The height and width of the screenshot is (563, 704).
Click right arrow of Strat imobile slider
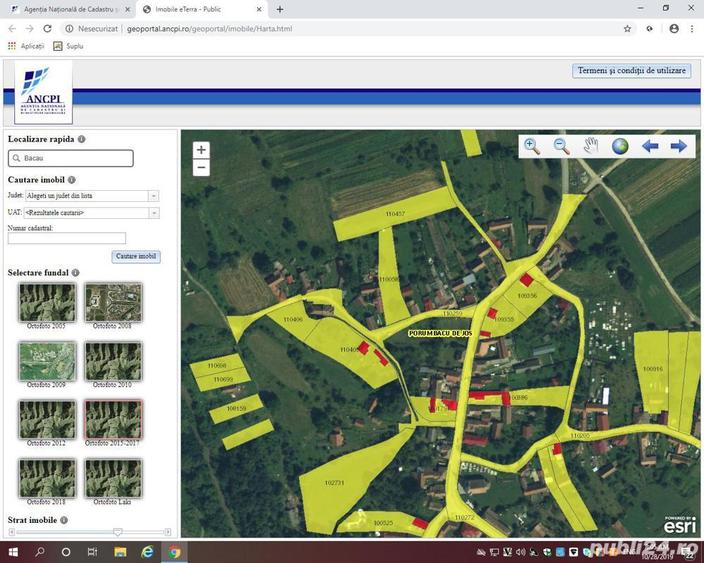167,532
